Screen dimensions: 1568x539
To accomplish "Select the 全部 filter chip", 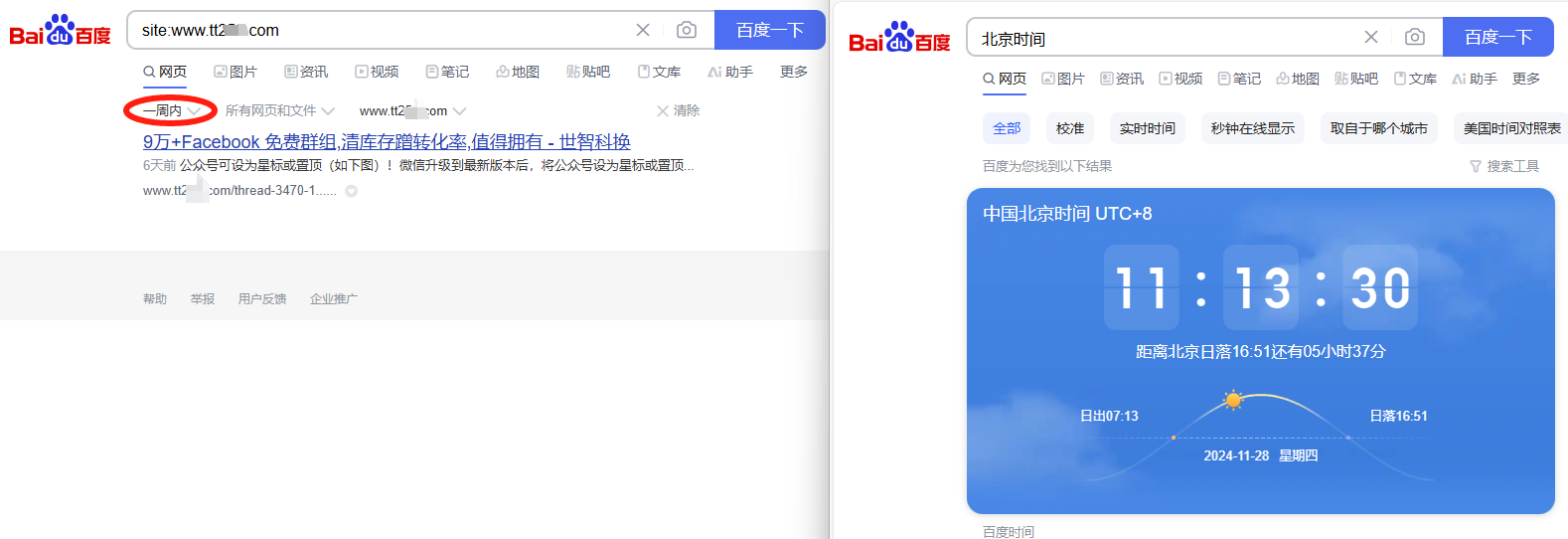I will pos(1007,128).
